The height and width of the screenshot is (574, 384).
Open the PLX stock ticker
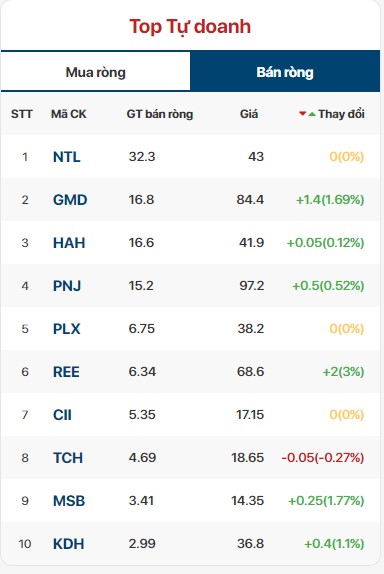pos(67,329)
